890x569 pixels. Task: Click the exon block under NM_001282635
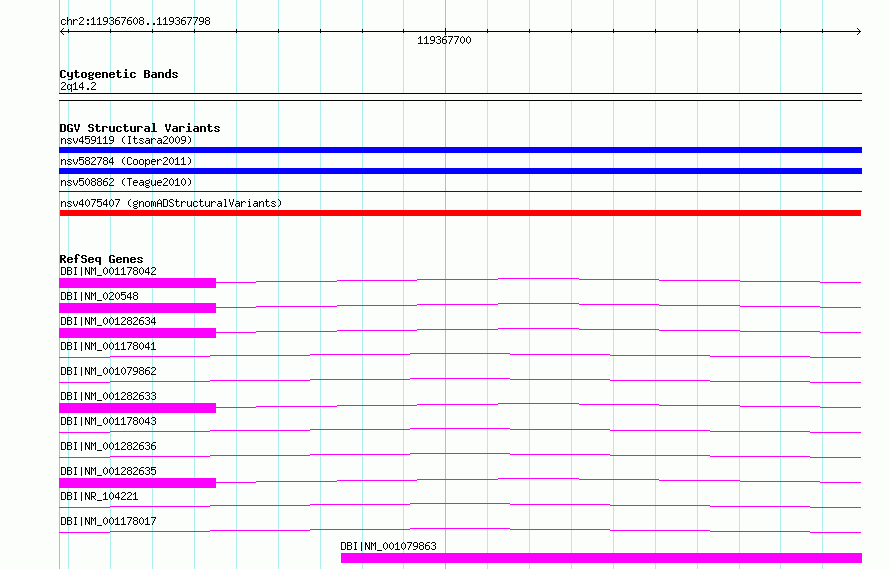137,483
